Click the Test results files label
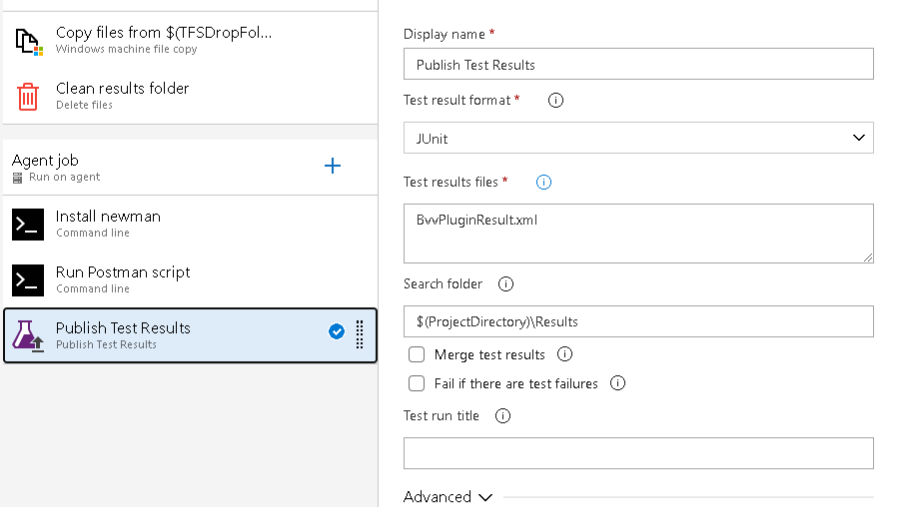 pyautogui.click(x=451, y=182)
